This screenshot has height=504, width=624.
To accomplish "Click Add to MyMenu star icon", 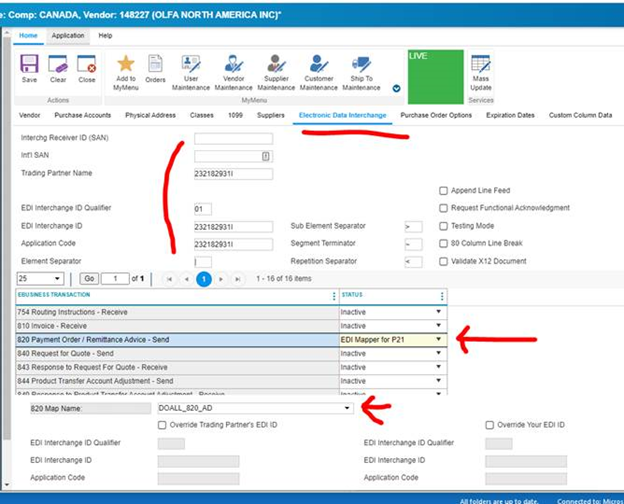I will click(126, 65).
